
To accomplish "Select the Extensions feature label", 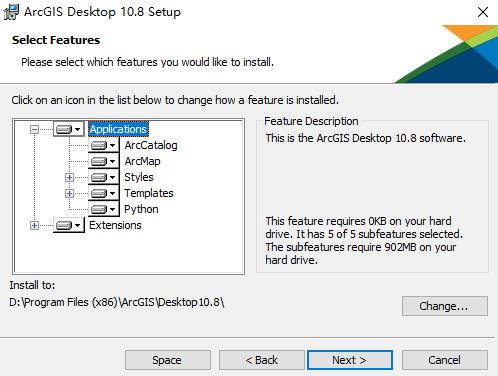I will [x=115, y=225].
